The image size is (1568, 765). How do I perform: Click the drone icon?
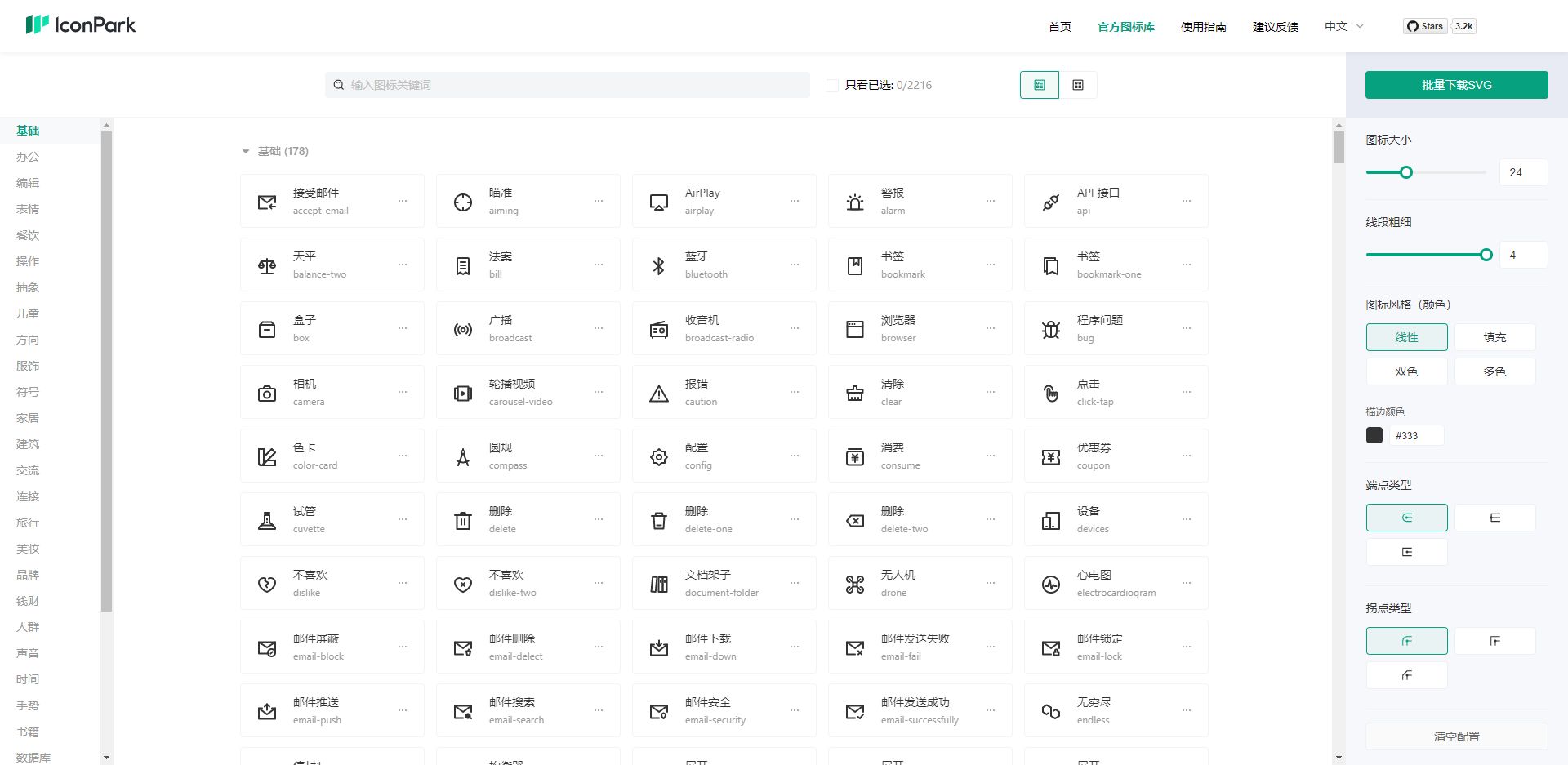coord(855,584)
